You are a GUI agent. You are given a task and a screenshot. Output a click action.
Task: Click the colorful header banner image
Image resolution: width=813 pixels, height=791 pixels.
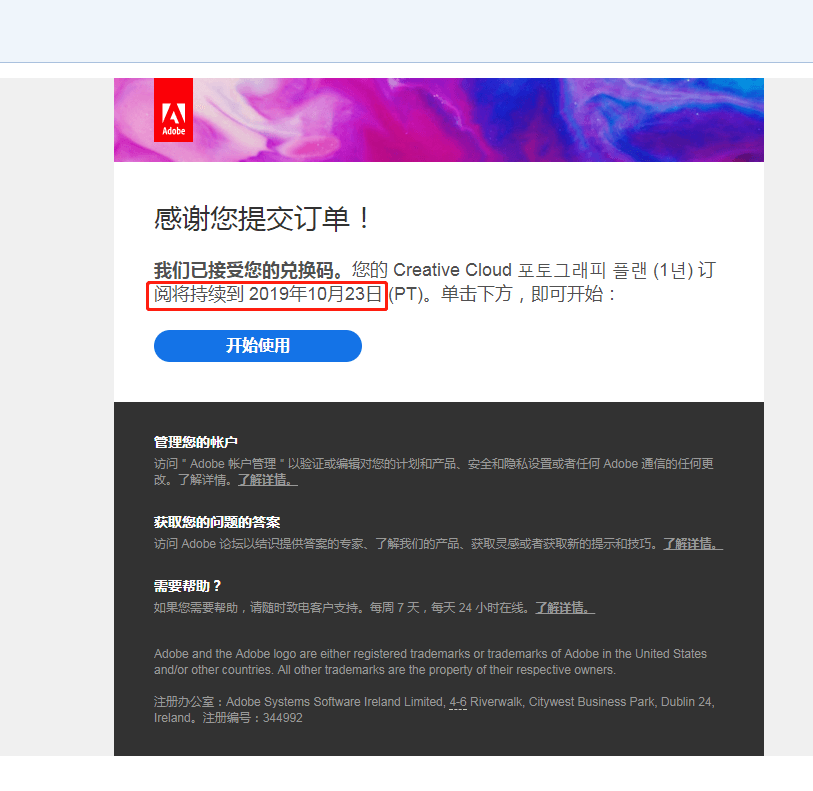(x=439, y=120)
